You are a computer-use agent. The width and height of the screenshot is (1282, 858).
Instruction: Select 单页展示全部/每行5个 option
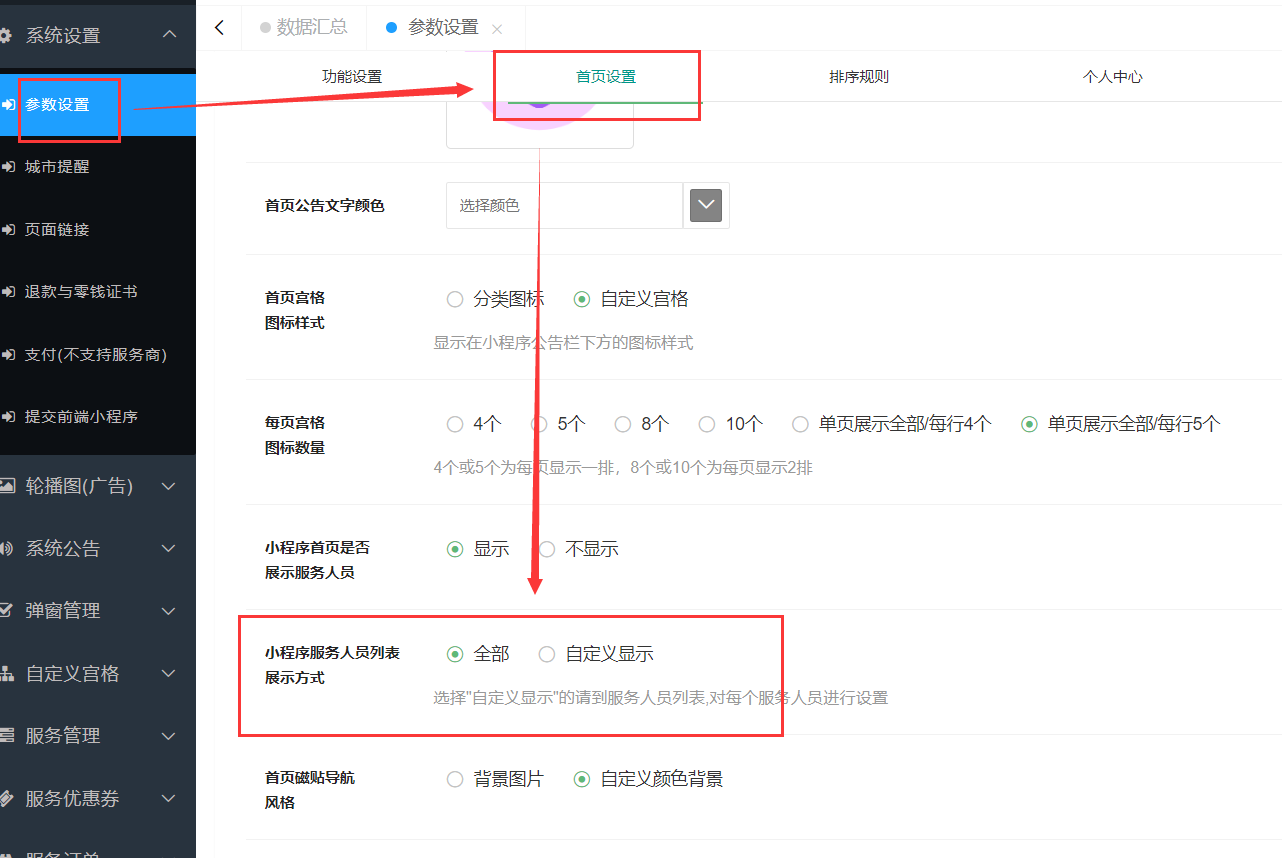(1029, 424)
